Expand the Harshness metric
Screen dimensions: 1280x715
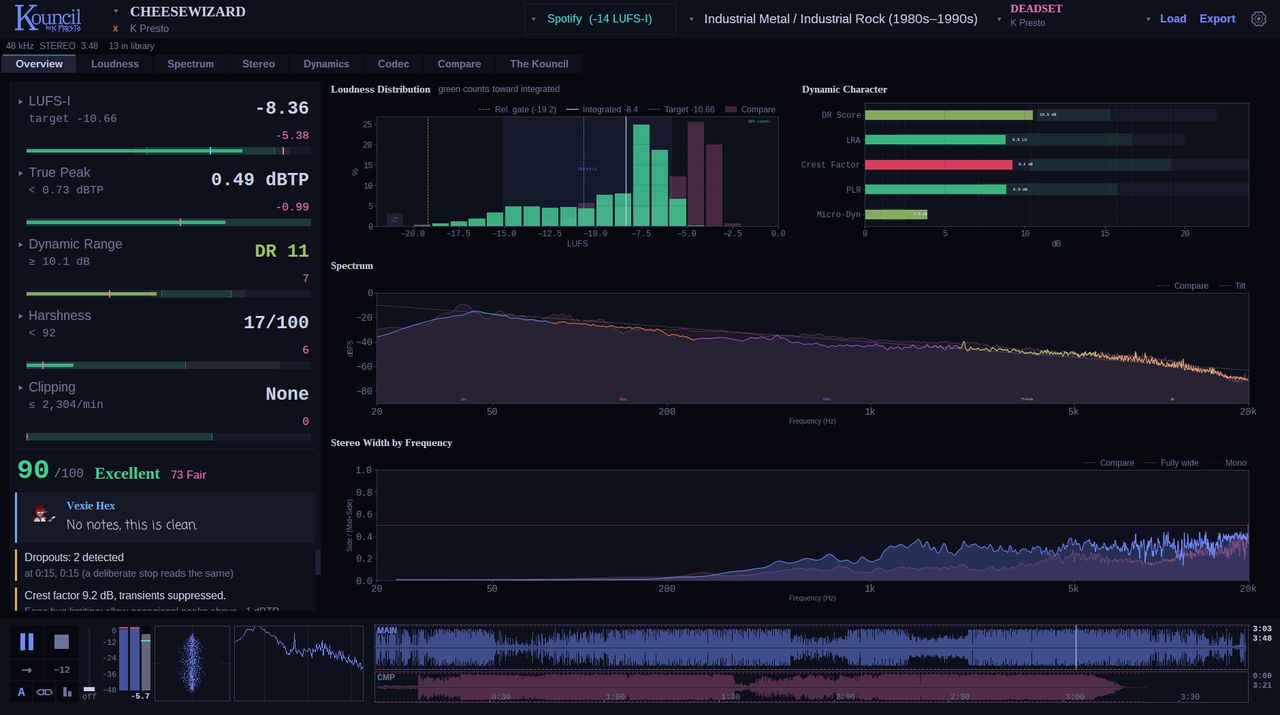tap(20, 316)
